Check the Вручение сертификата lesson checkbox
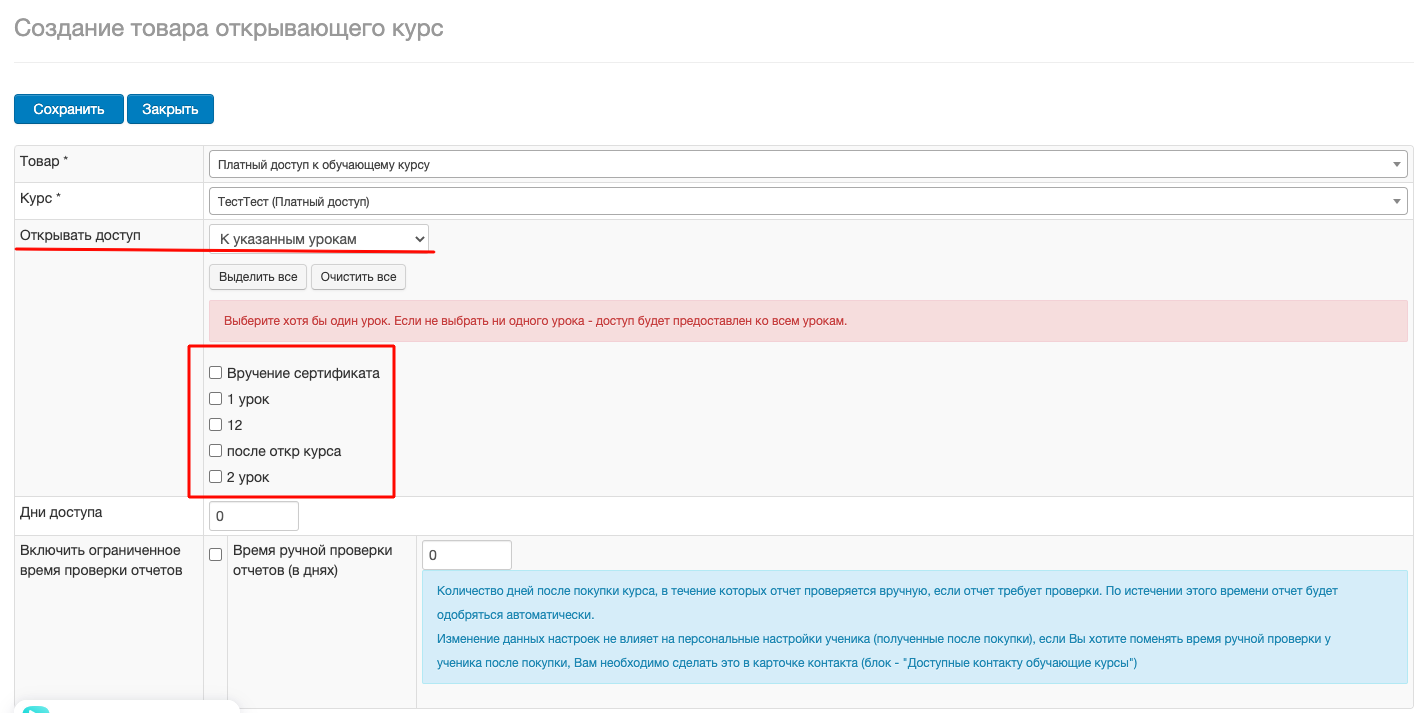This screenshot has width=1422, height=713. [x=215, y=373]
